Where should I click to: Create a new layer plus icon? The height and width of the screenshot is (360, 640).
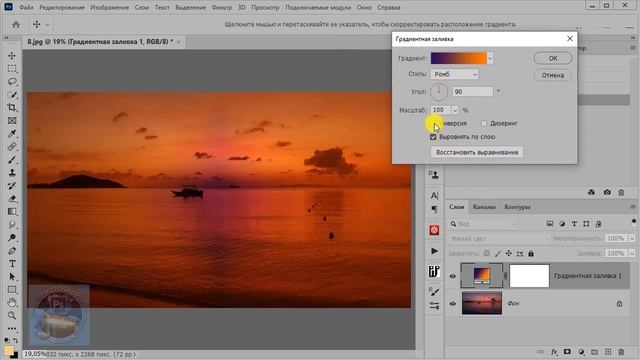pos(608,352)
